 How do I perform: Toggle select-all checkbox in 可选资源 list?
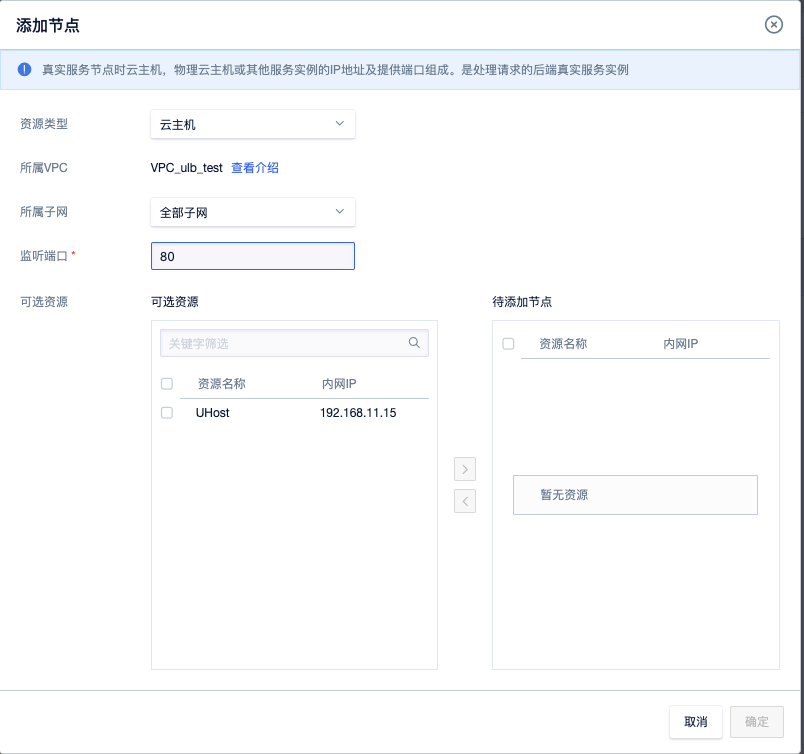coord(167,383)
